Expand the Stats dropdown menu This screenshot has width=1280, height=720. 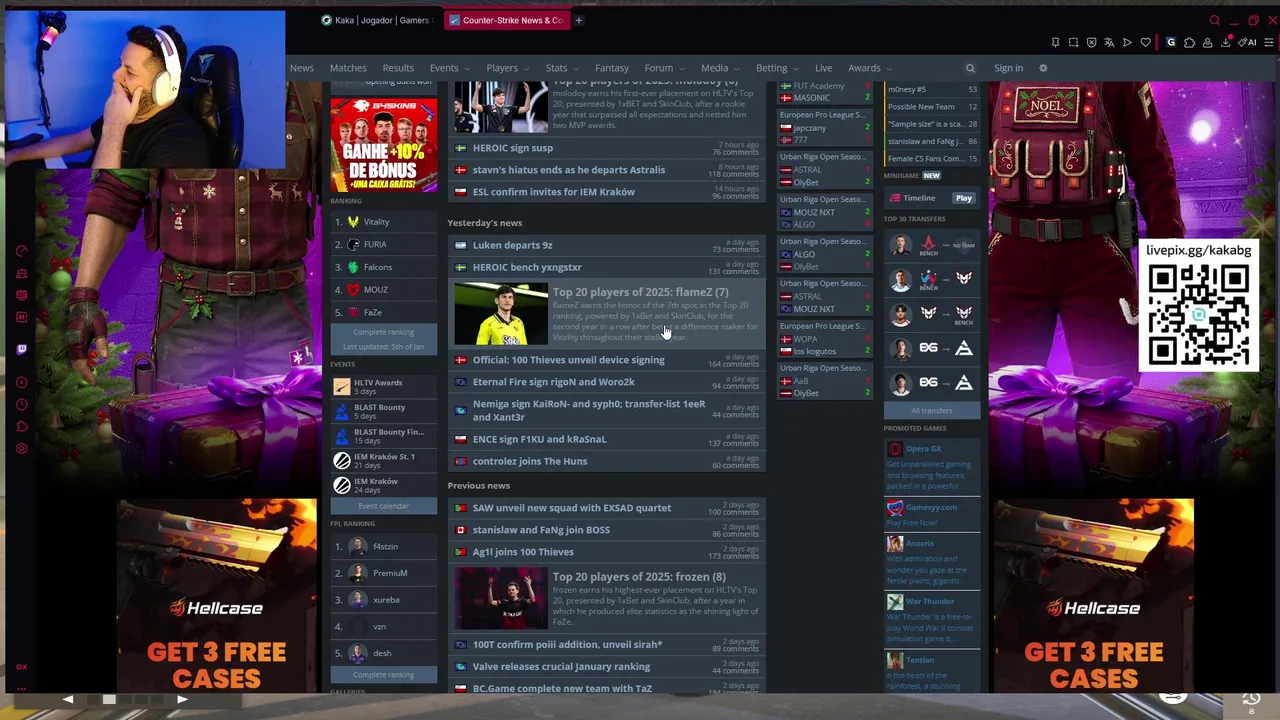point(561,68)
